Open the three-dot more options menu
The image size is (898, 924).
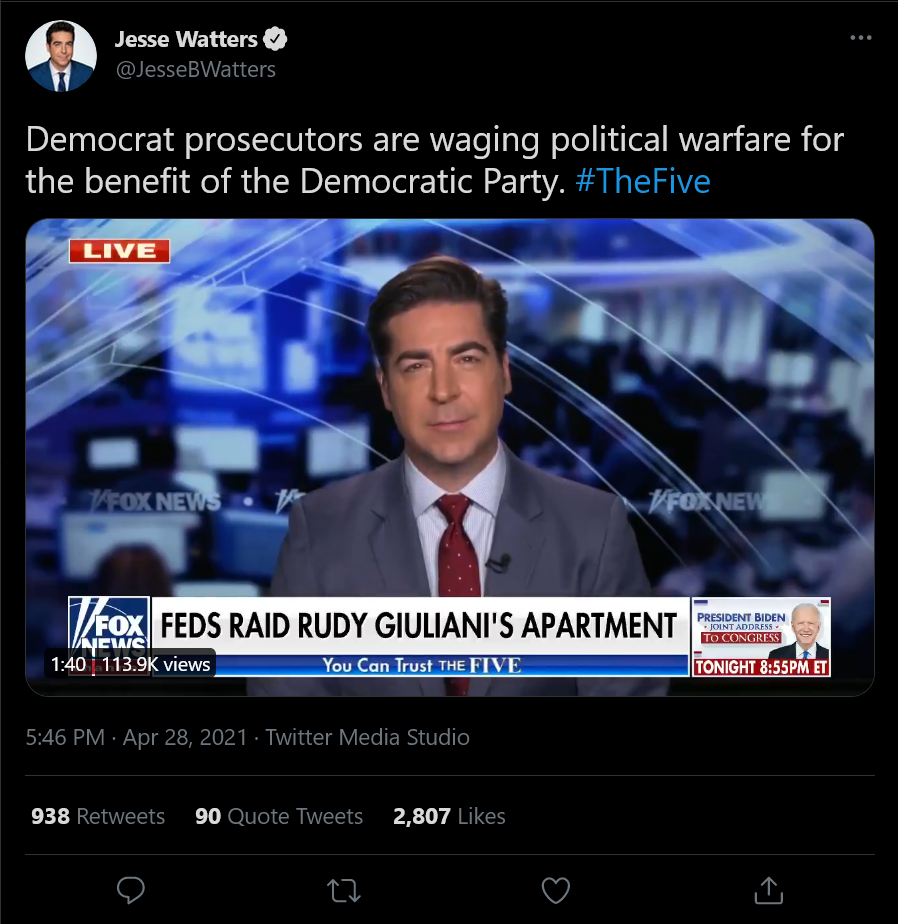pos(861,38)
